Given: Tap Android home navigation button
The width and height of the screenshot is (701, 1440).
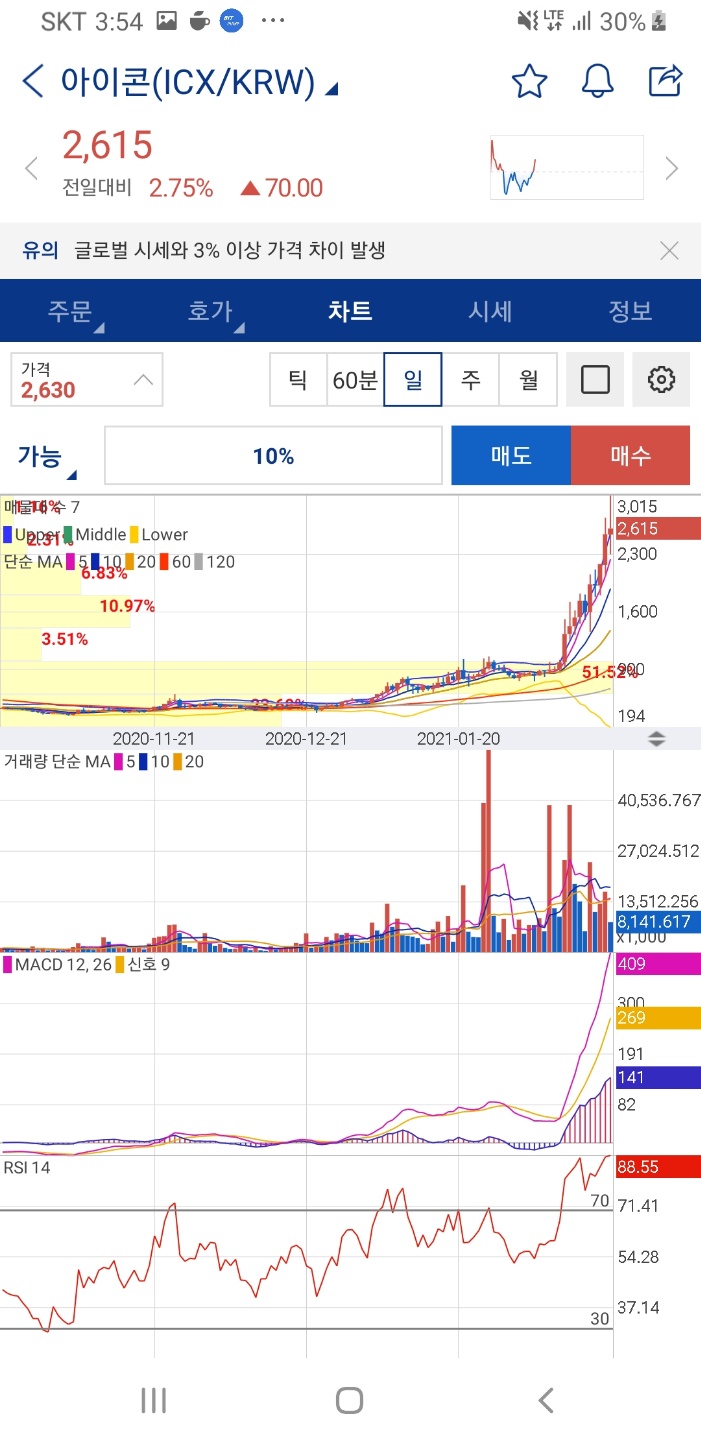Looking at the screenshot, I should (349, 1400).
